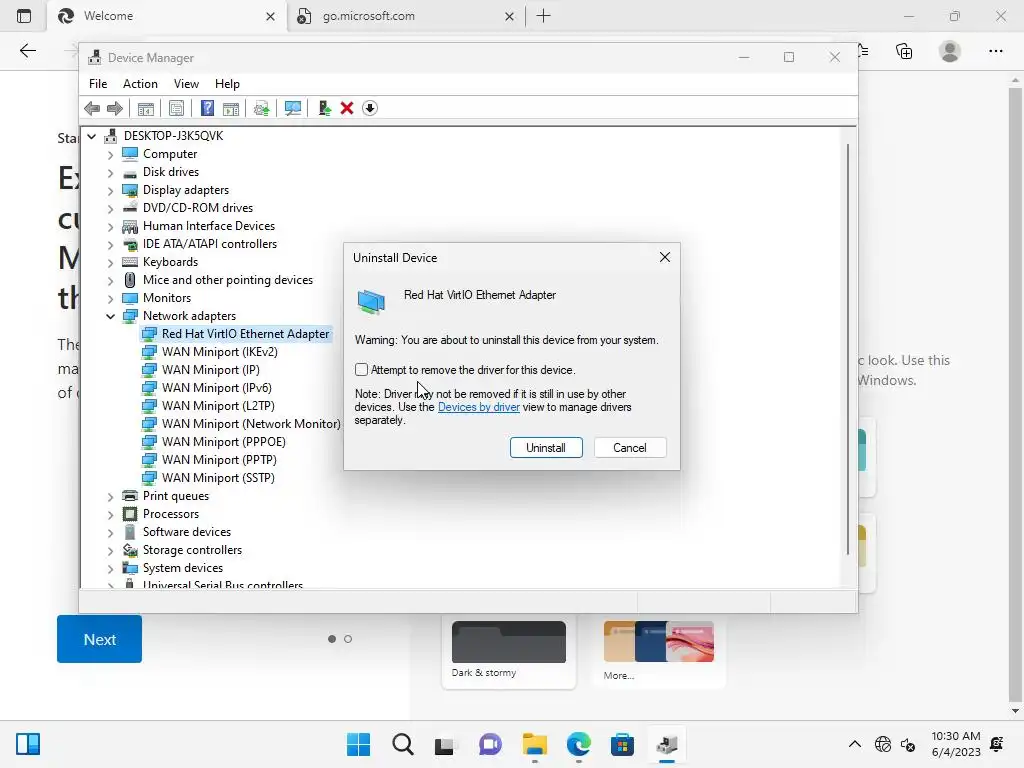Open clock showing 10:30 AM 6/4/2023
The width and height of the screenshot is (1024, 768).
click(955, 744)
